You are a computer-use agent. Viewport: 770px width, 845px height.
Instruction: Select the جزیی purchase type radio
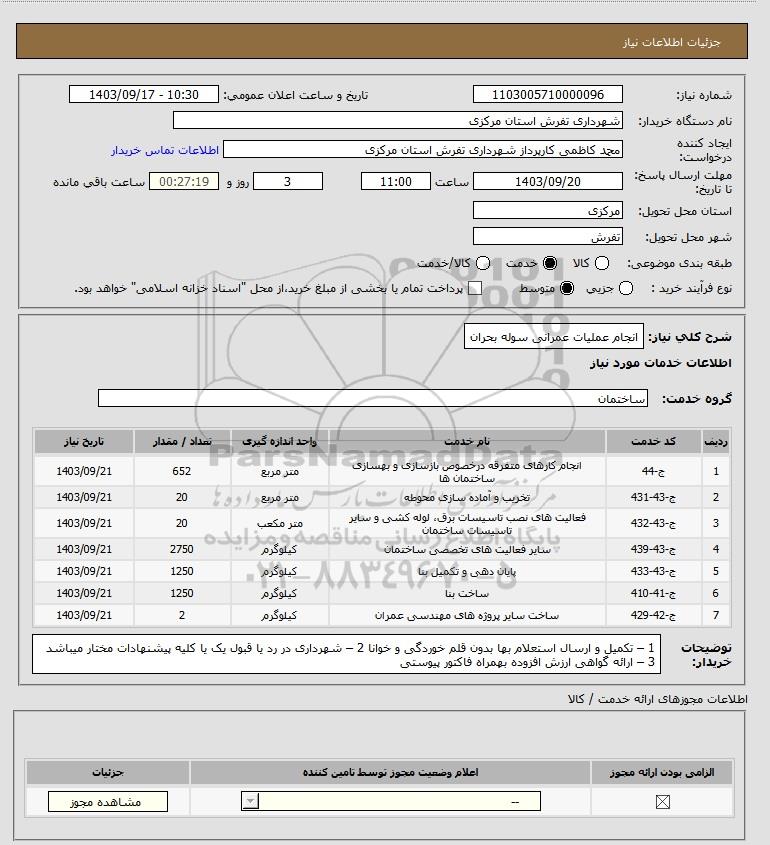coord(626,288)
